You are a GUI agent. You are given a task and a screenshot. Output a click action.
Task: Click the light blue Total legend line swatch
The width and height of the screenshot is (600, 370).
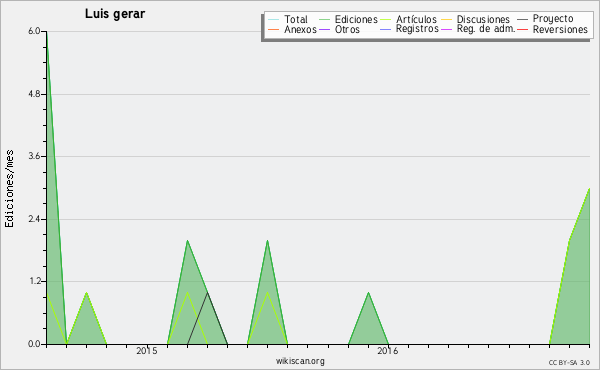point(274,19)
